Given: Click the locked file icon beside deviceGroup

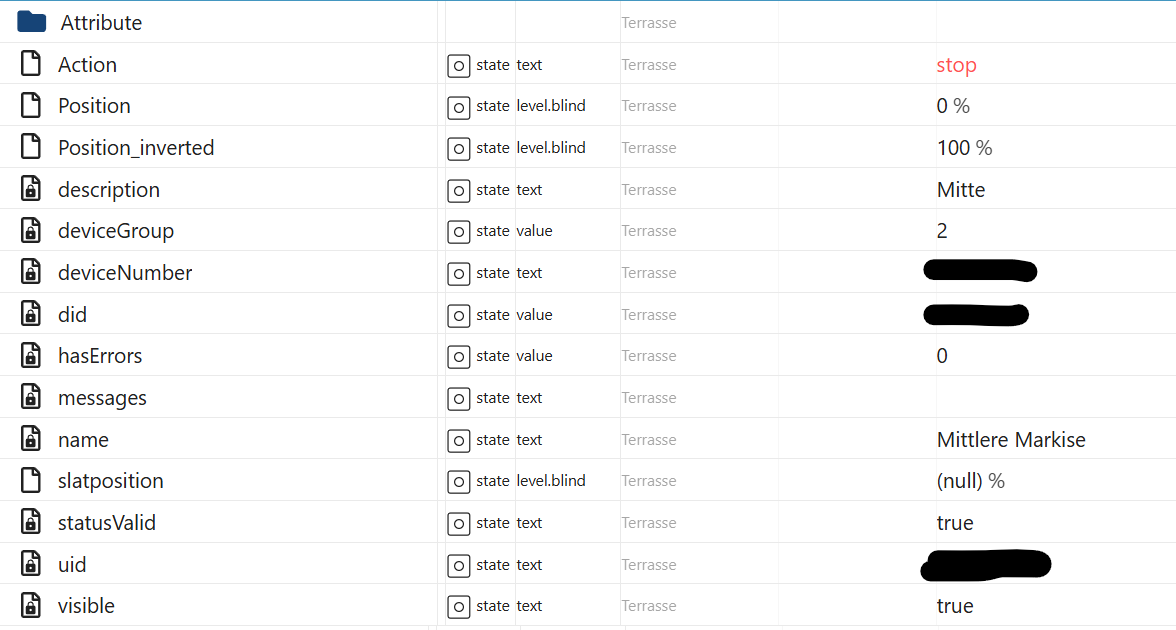Looking at the screenshot, I should (x=32, y=231).
